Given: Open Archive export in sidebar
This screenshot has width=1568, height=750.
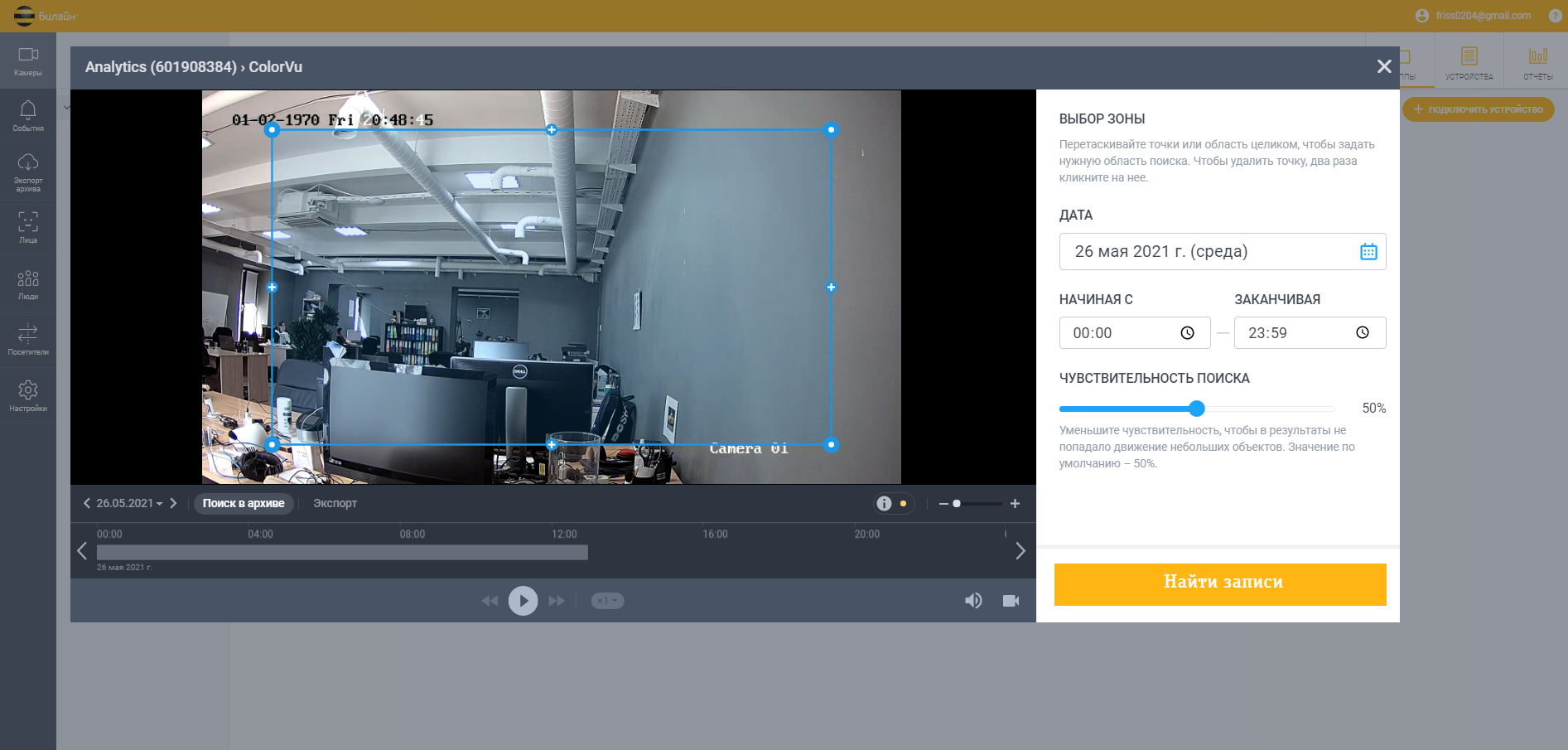Looking at the screenshot, I should click(28, 172).
